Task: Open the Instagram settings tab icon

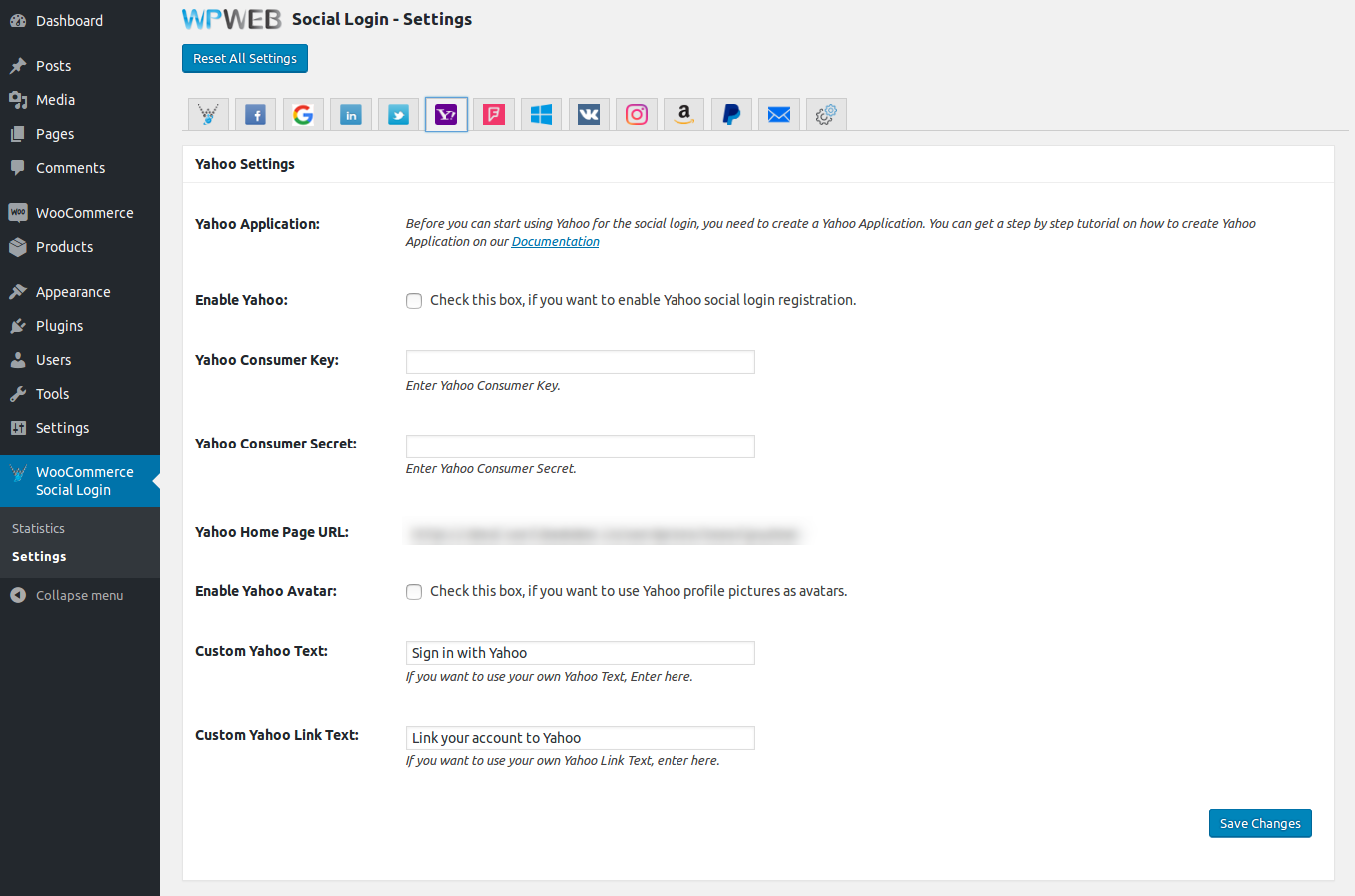Action: [637, 115]
